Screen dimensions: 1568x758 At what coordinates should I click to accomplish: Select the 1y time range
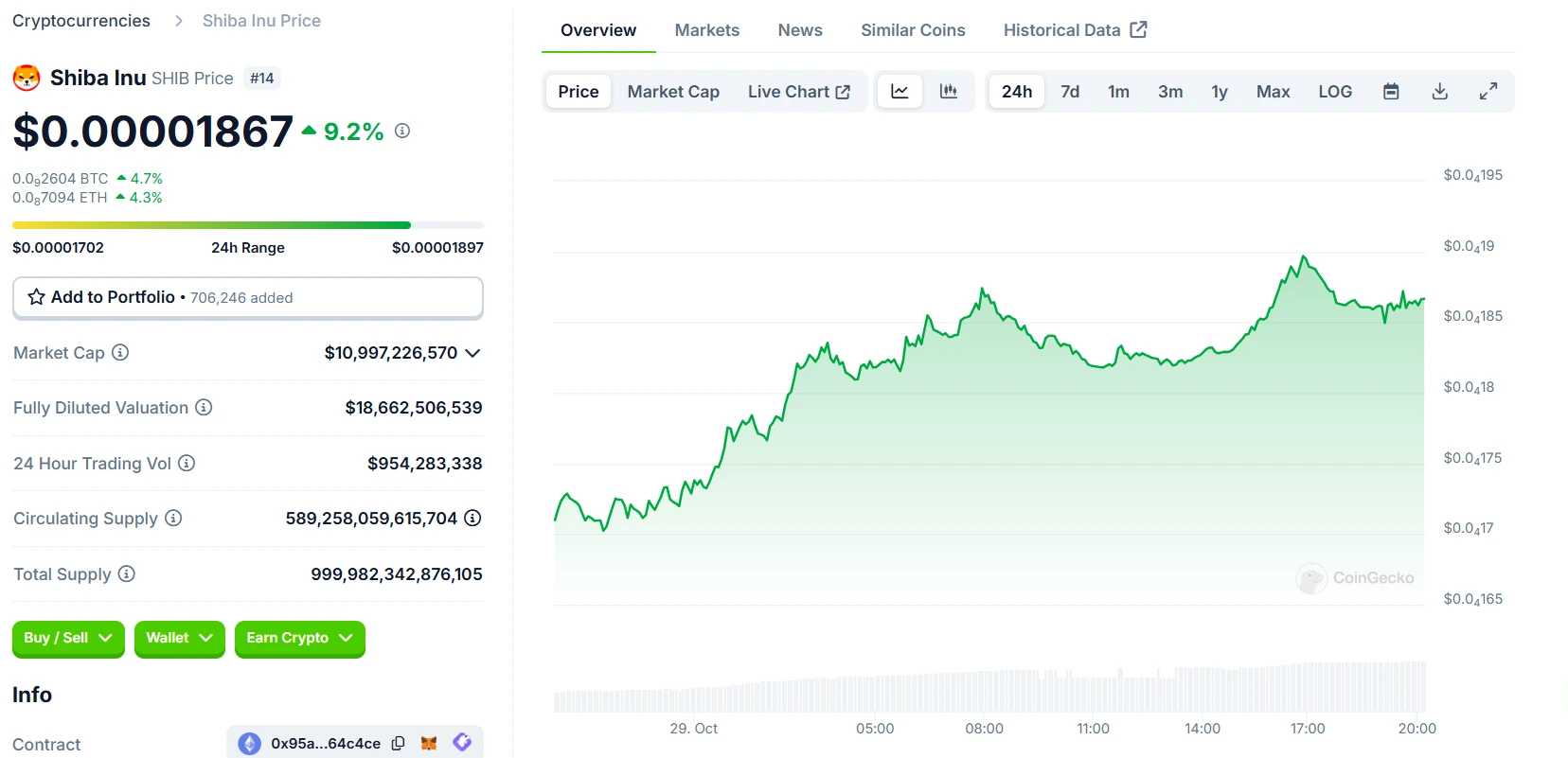click(1220, 92)
